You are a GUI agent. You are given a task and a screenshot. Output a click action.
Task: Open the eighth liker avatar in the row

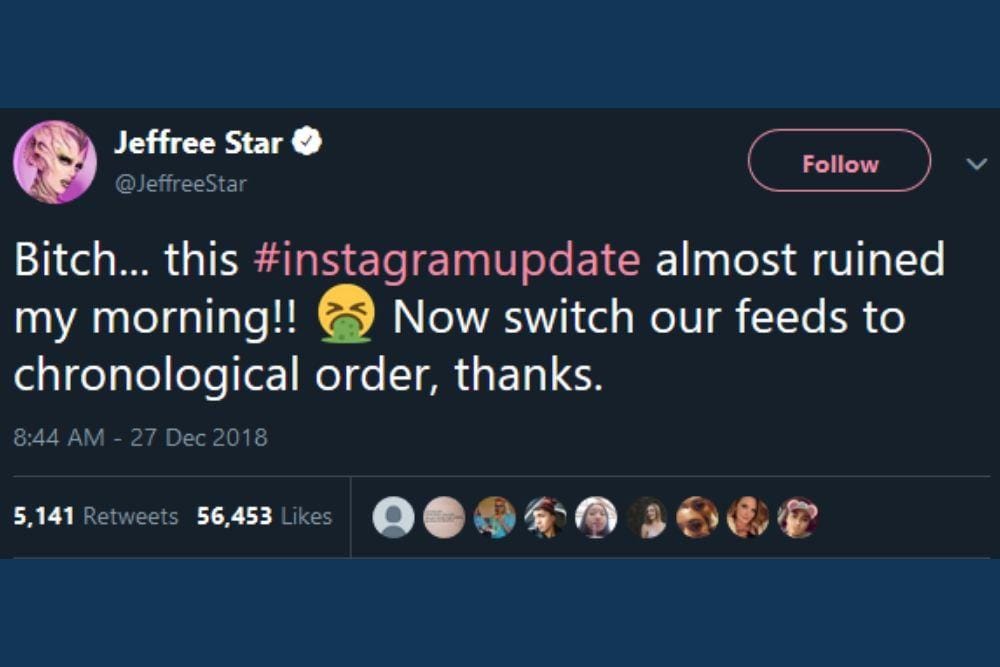[748, 517]
